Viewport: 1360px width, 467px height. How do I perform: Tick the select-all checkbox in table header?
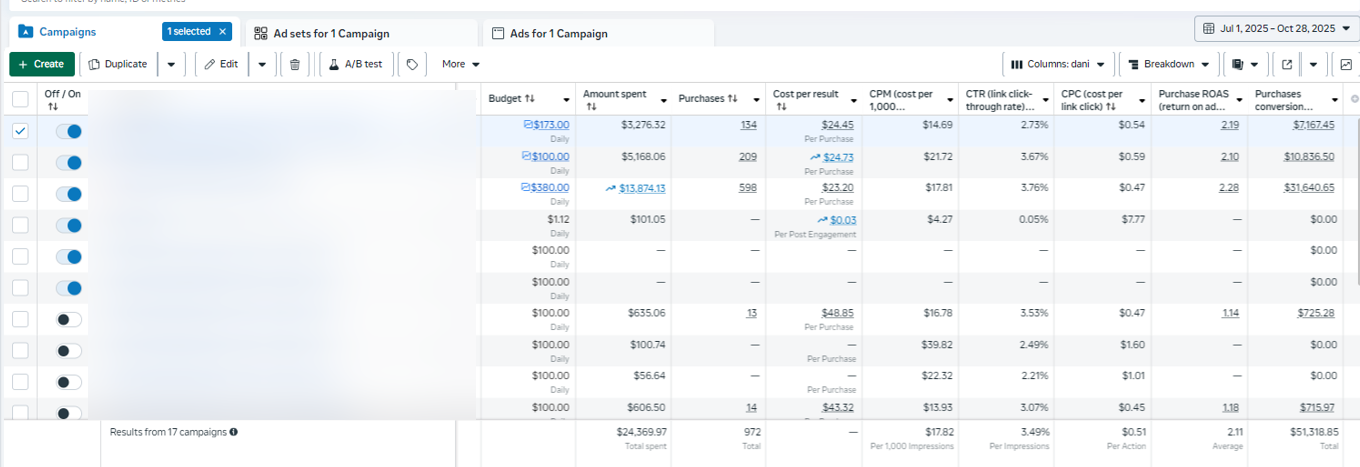click(x=20, y=99)
